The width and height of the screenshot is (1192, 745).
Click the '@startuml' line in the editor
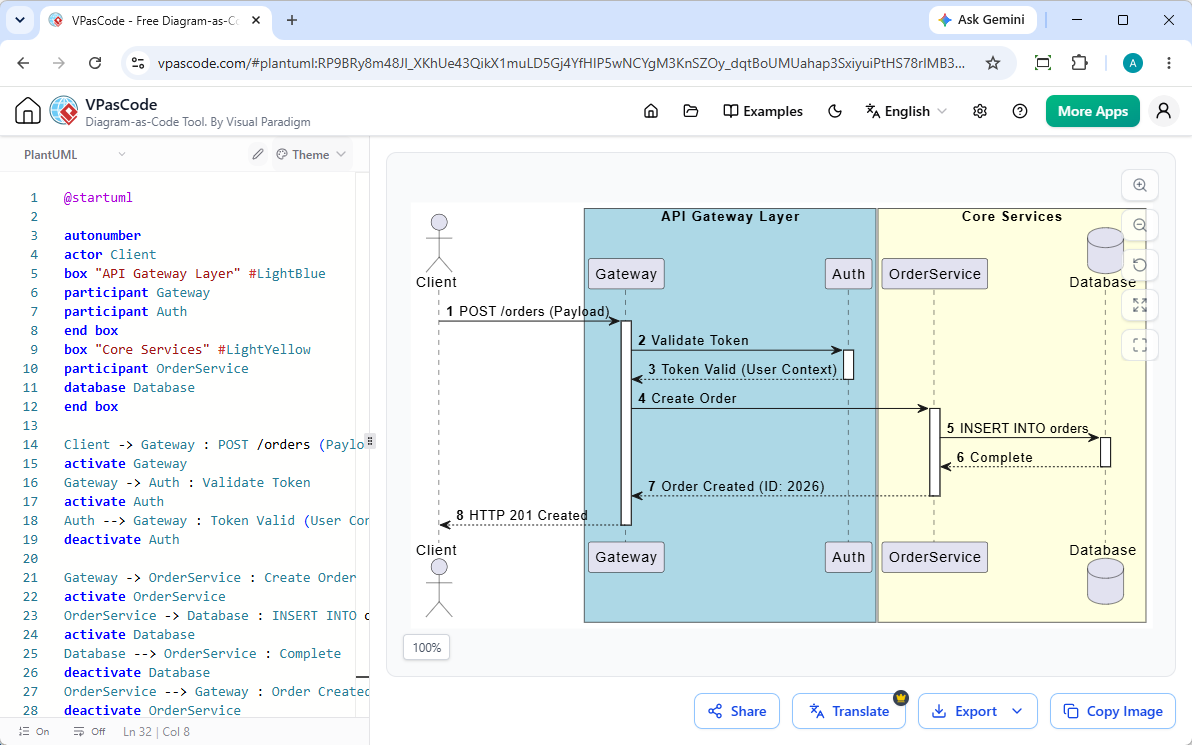(98, 198)
